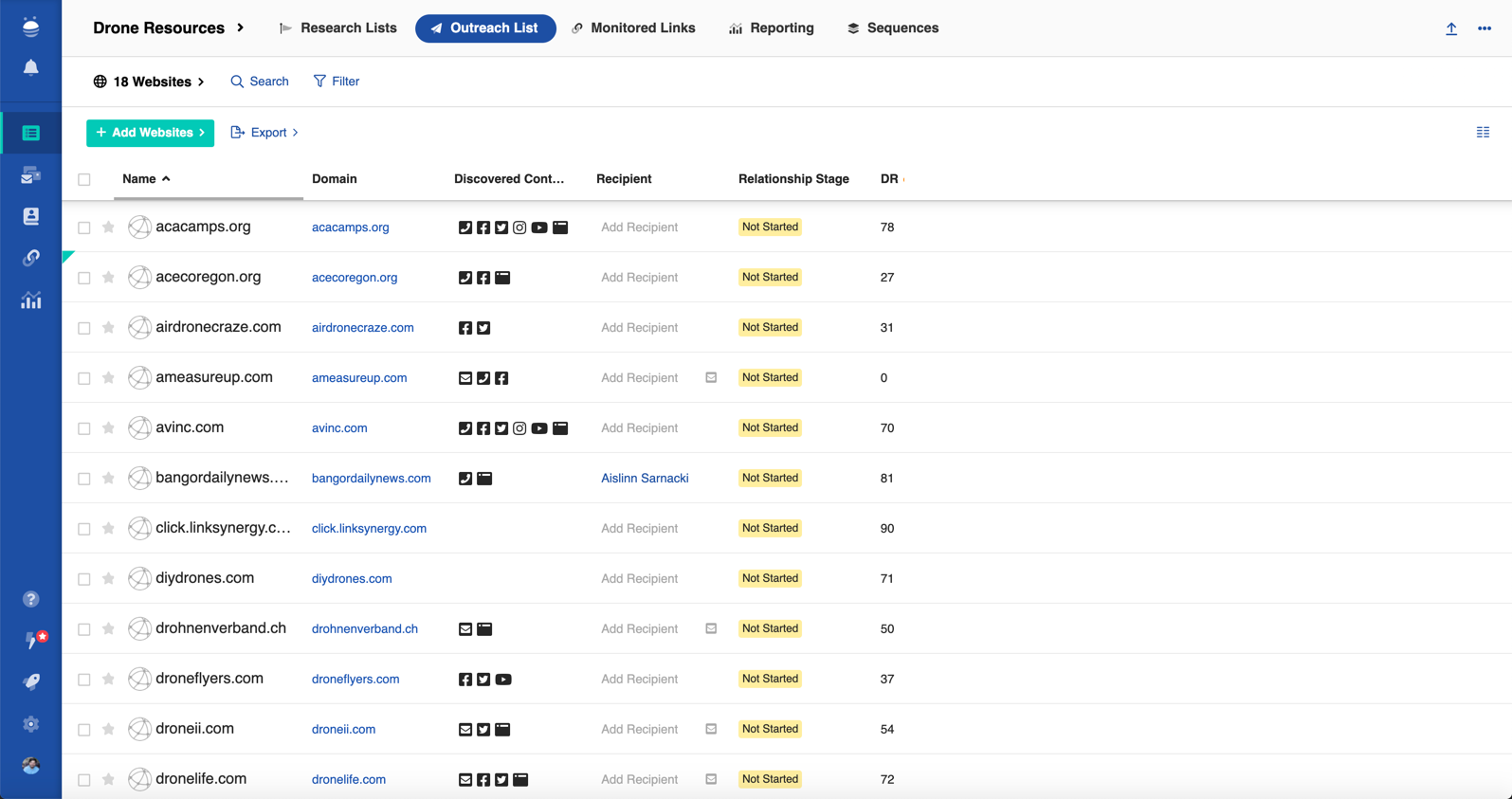Open the settings gear in sidebar
The image size is (1512, 799).
(x=30, y=724)
